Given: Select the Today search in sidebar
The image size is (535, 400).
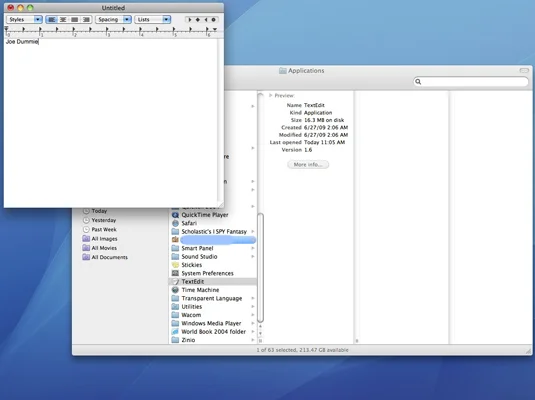Looking at the screenshot, I should coord(99,211).
